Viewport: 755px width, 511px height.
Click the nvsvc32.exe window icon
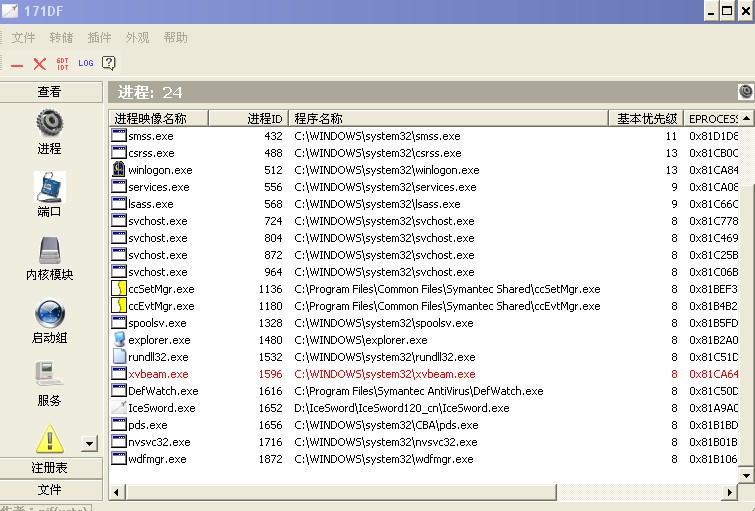point(118,441)
